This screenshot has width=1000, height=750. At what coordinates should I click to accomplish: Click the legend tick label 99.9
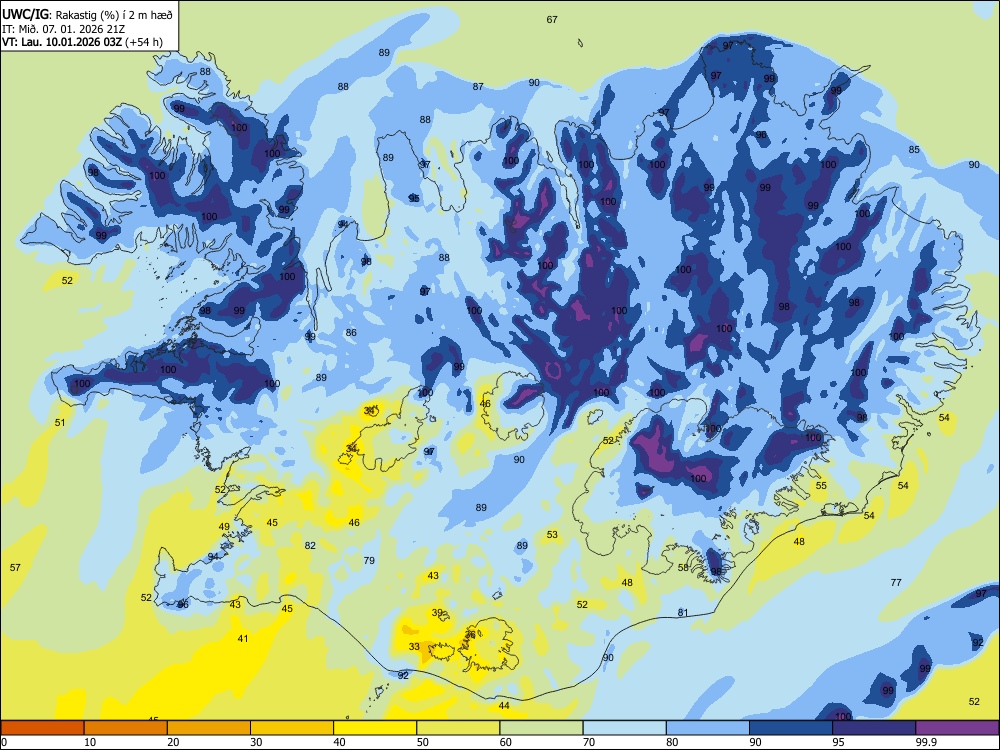click(x=925, y=742)
